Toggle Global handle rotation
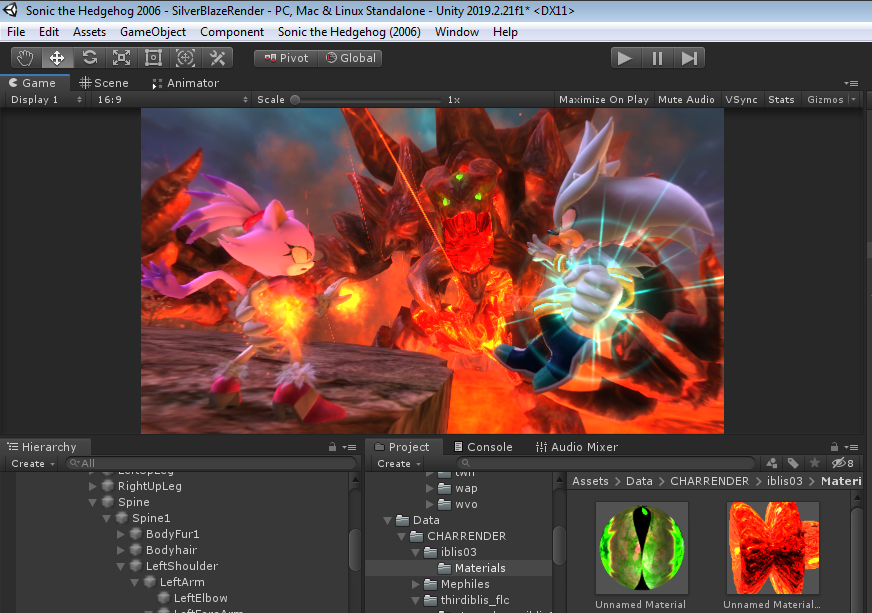 click(x=350, y=58)
